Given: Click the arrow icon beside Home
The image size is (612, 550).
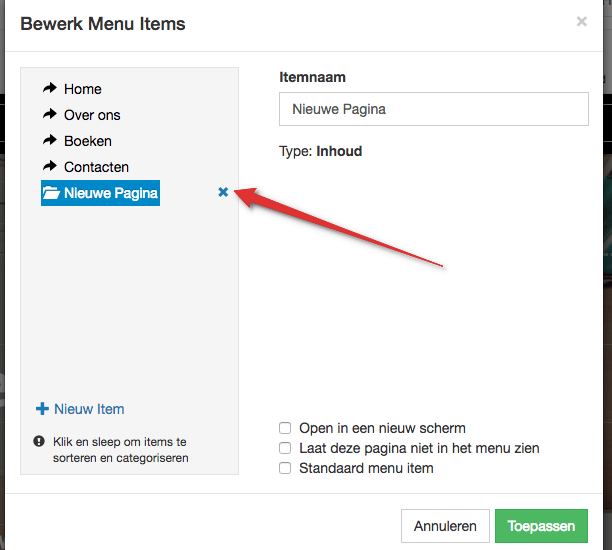Looking at the screenshot, I should pos(50,89).
